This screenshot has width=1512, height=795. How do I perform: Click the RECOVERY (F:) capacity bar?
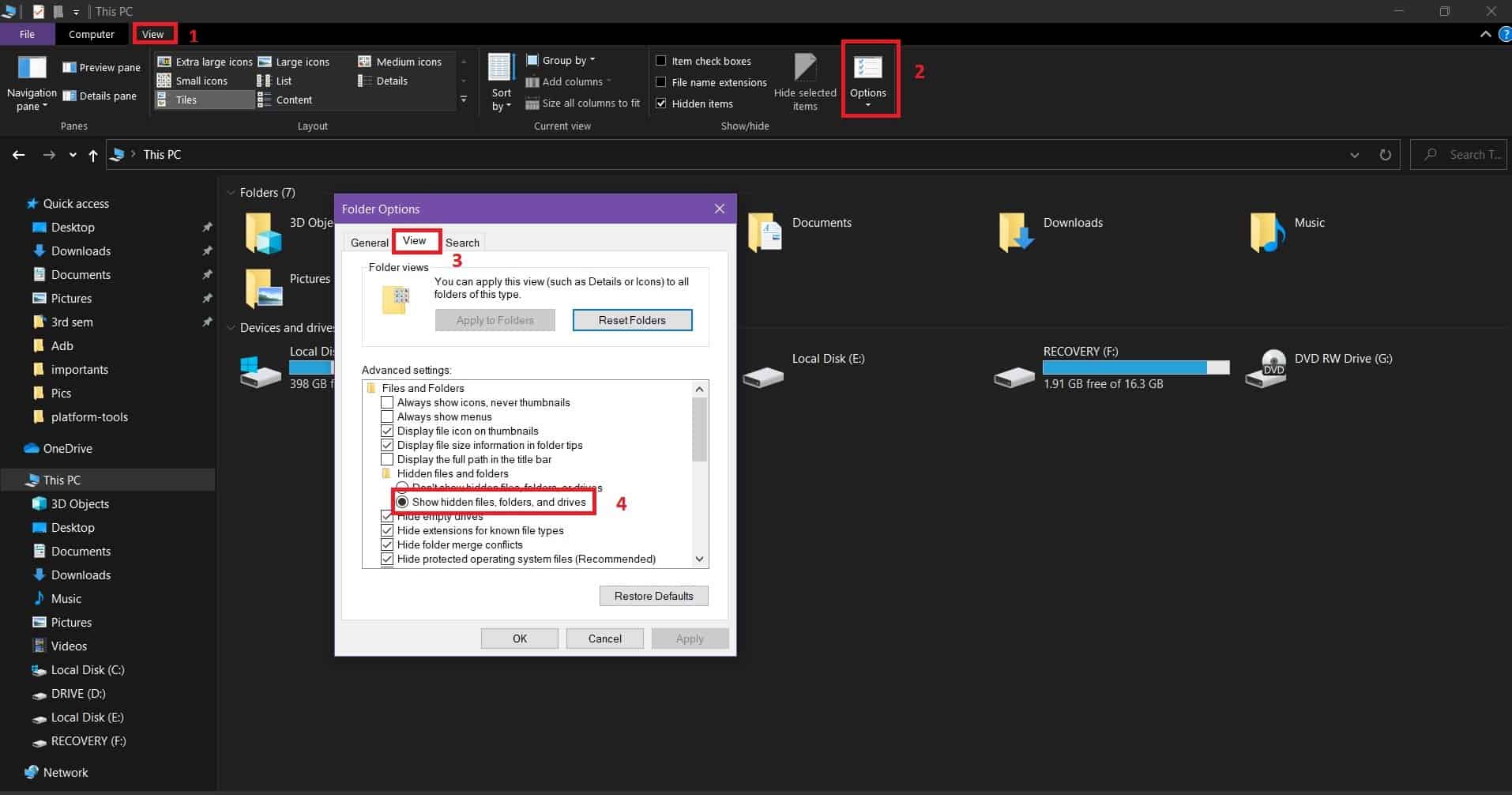tap(1136, 367)
